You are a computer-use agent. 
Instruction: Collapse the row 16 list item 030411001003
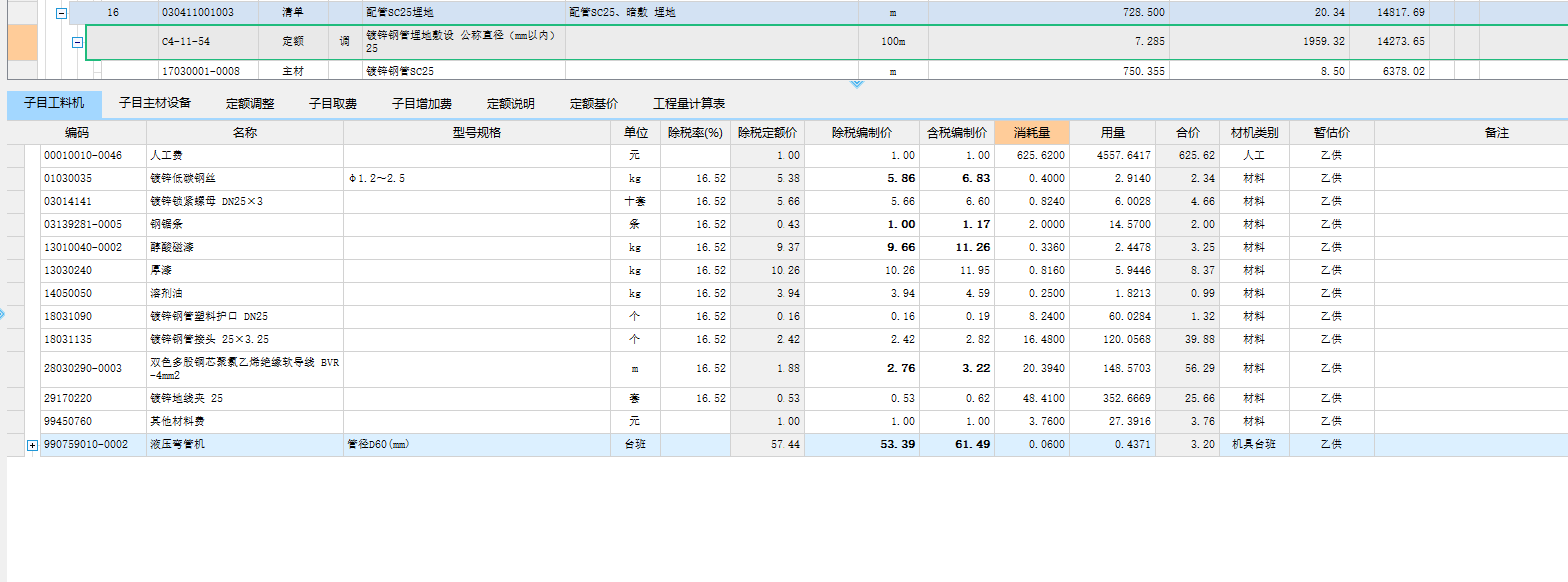[x=61, y=13]
